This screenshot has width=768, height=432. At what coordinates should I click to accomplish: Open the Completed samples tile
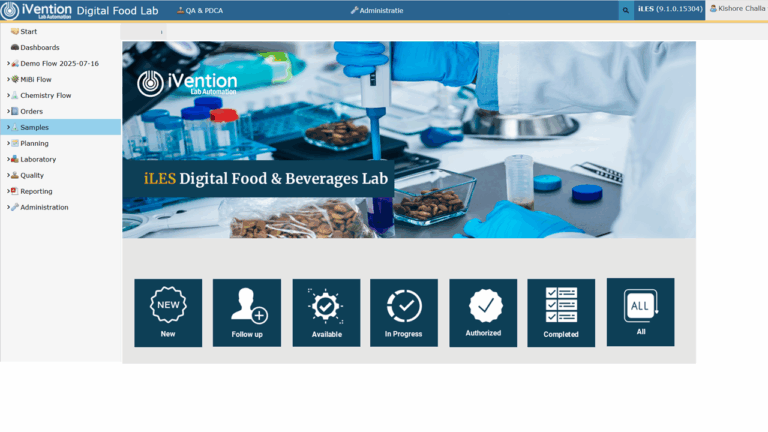561,313
